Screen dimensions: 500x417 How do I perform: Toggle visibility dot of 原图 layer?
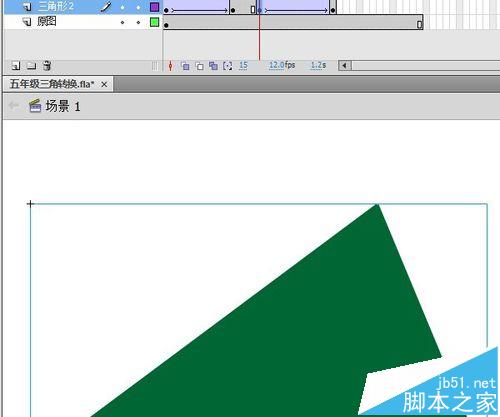pos(122,22)
